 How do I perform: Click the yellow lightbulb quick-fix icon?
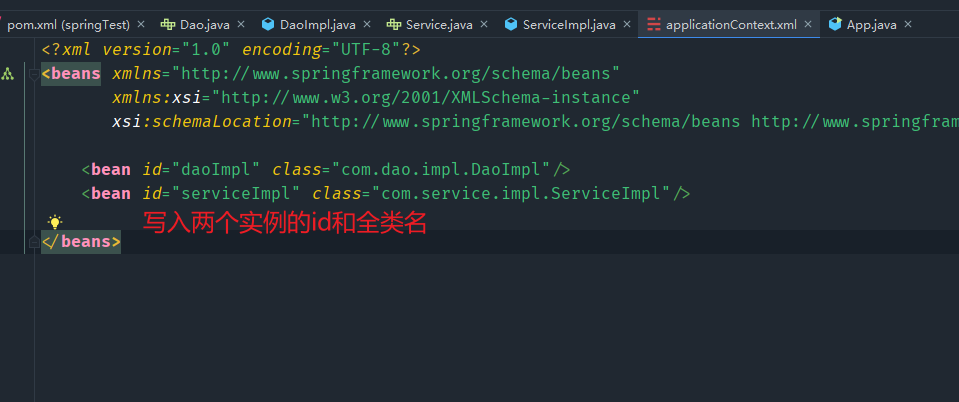point(55,222)
